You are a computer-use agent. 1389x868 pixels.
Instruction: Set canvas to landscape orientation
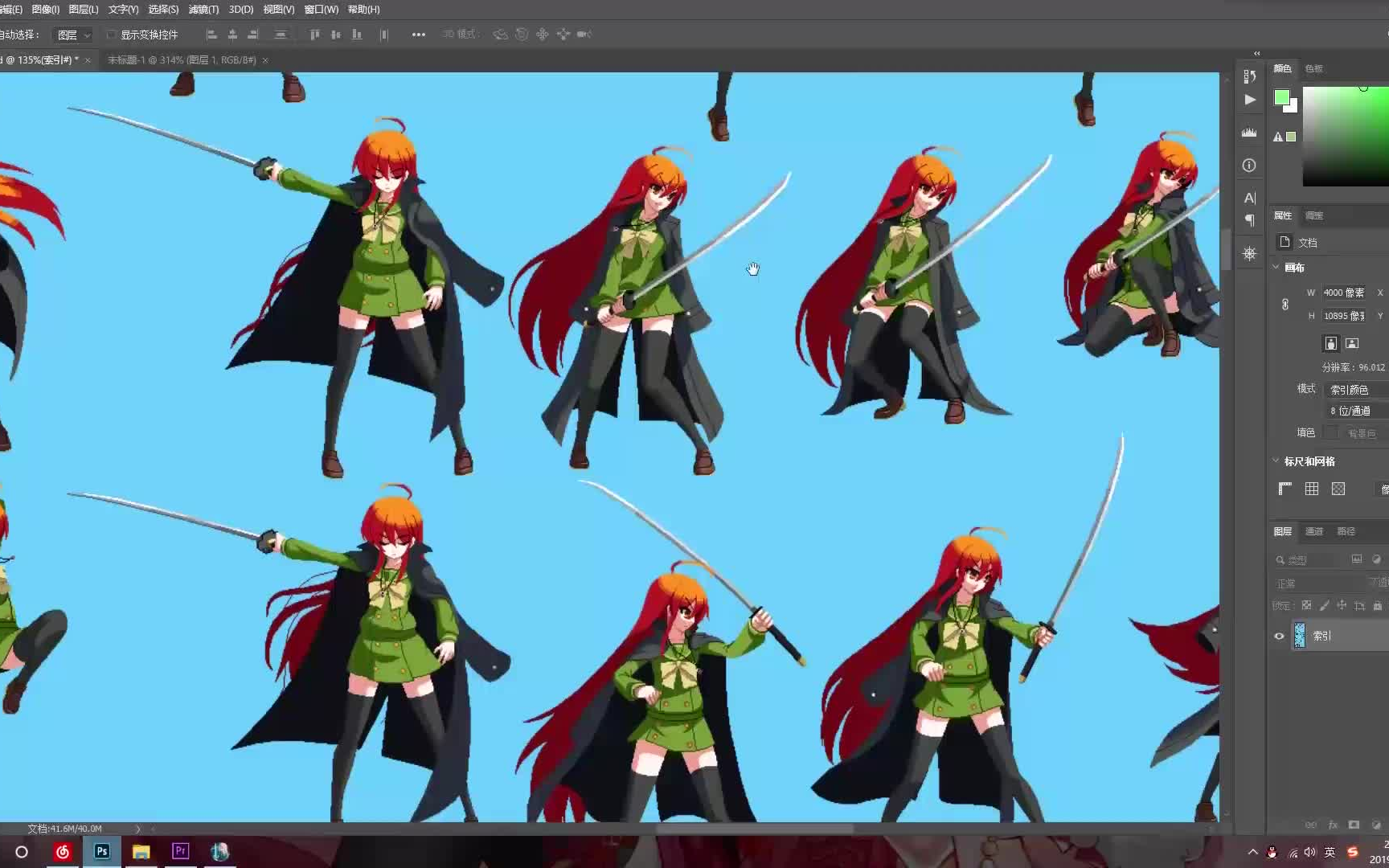tap(1352, 343)
